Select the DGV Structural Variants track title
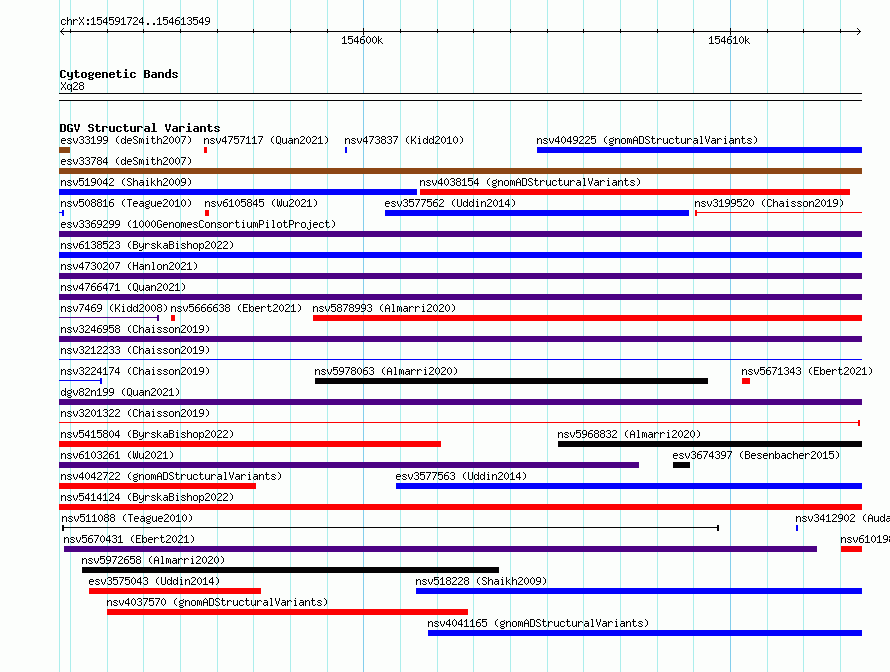 click(x=140, y=128)
